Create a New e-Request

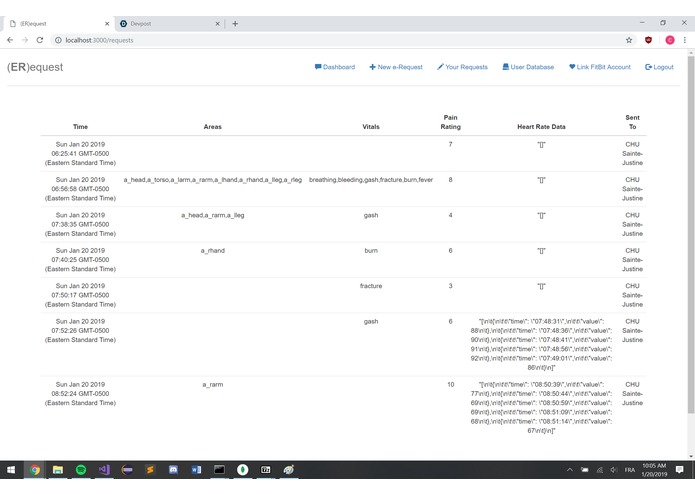tap(396, 67)
